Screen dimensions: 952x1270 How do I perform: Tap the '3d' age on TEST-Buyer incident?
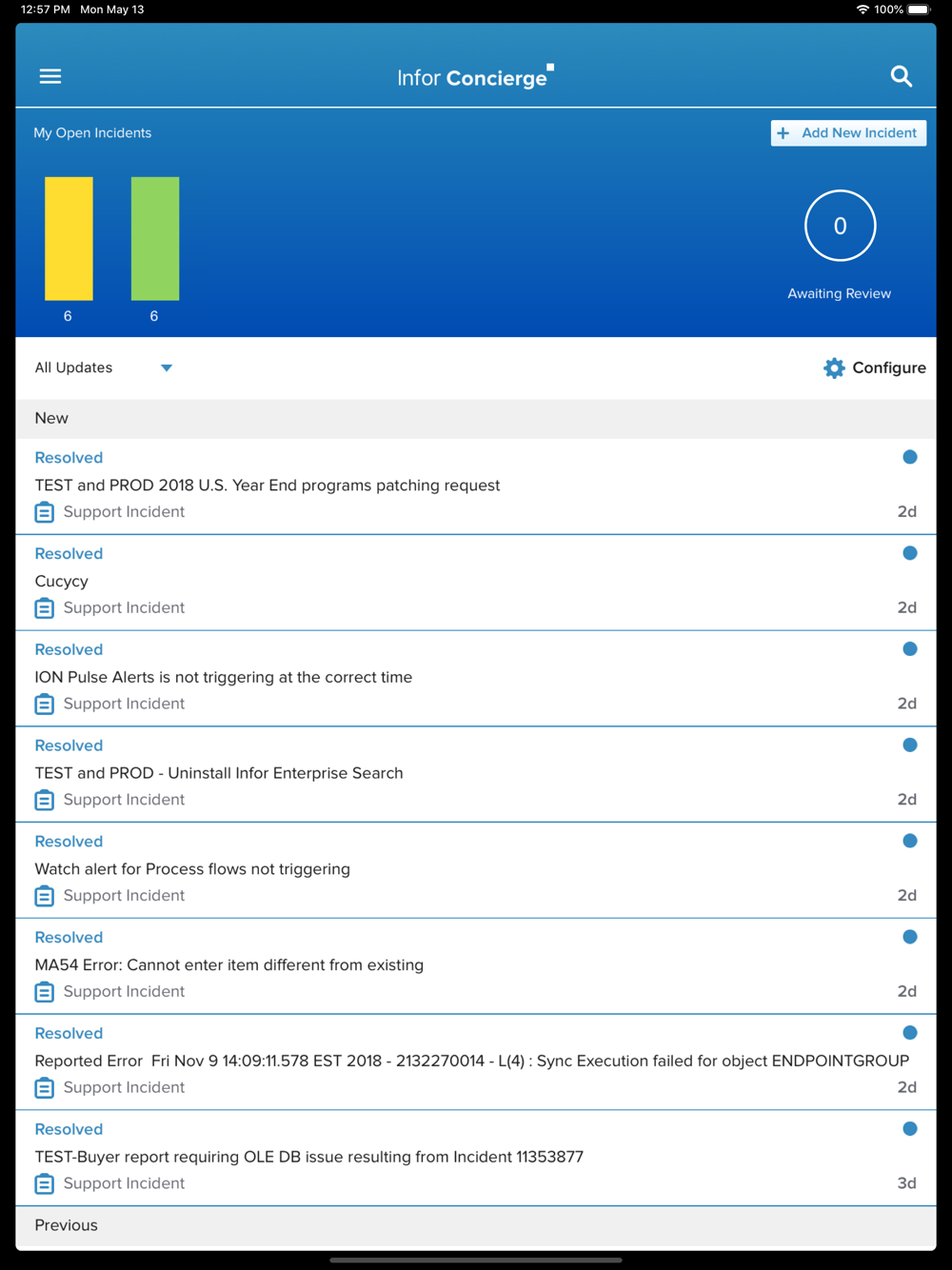(x=907, y=1184)
